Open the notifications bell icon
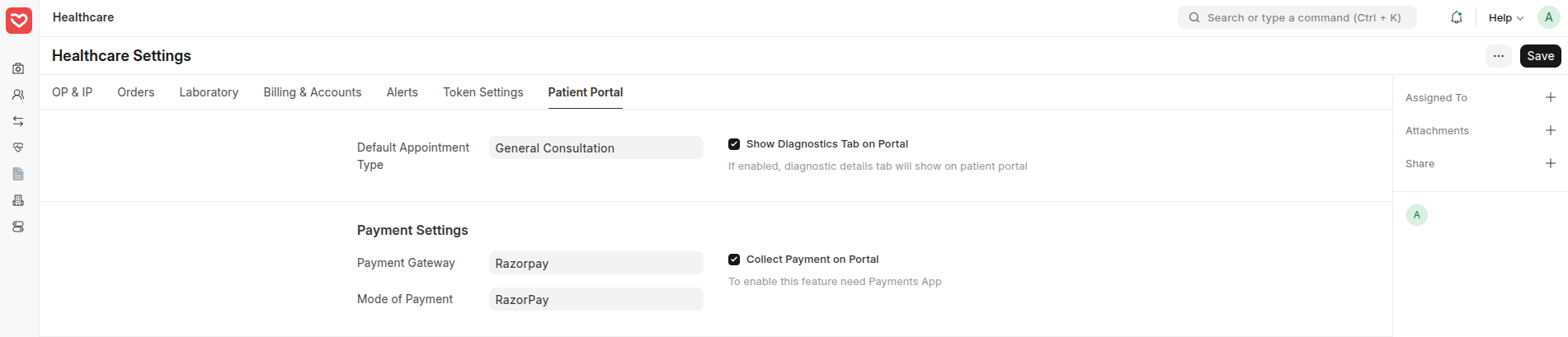 pos(1457,17)
